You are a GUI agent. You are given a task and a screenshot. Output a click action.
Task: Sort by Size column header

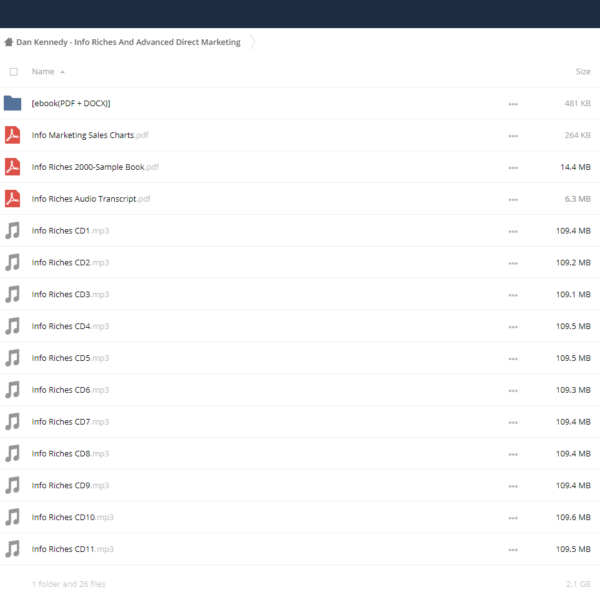tap(583, 72)
